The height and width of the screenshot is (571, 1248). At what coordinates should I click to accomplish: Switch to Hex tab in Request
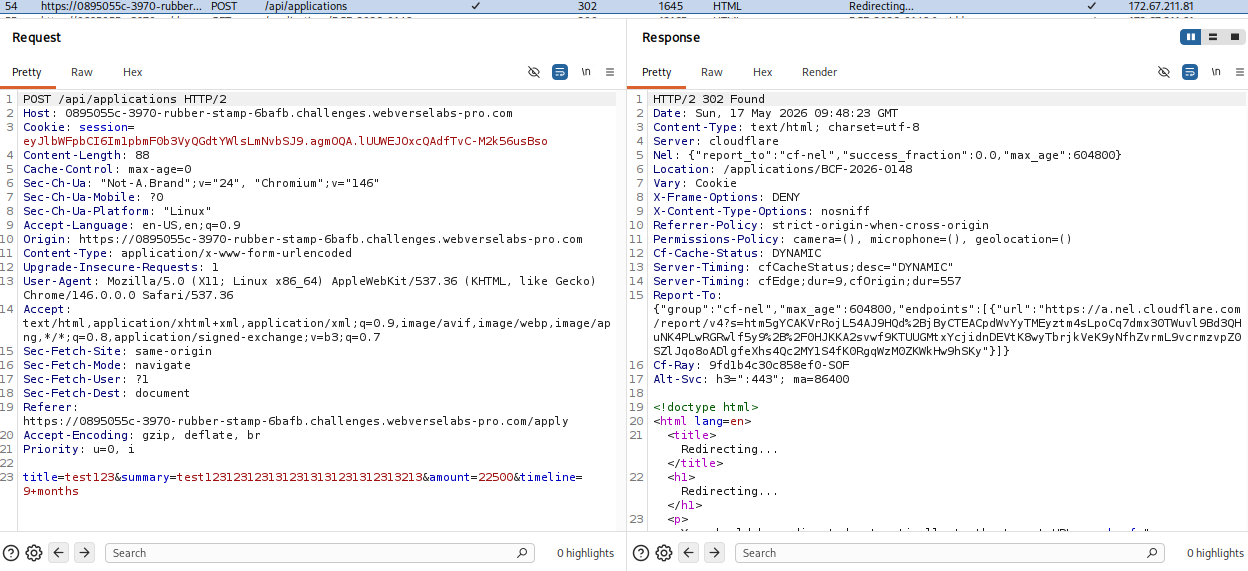133,72
